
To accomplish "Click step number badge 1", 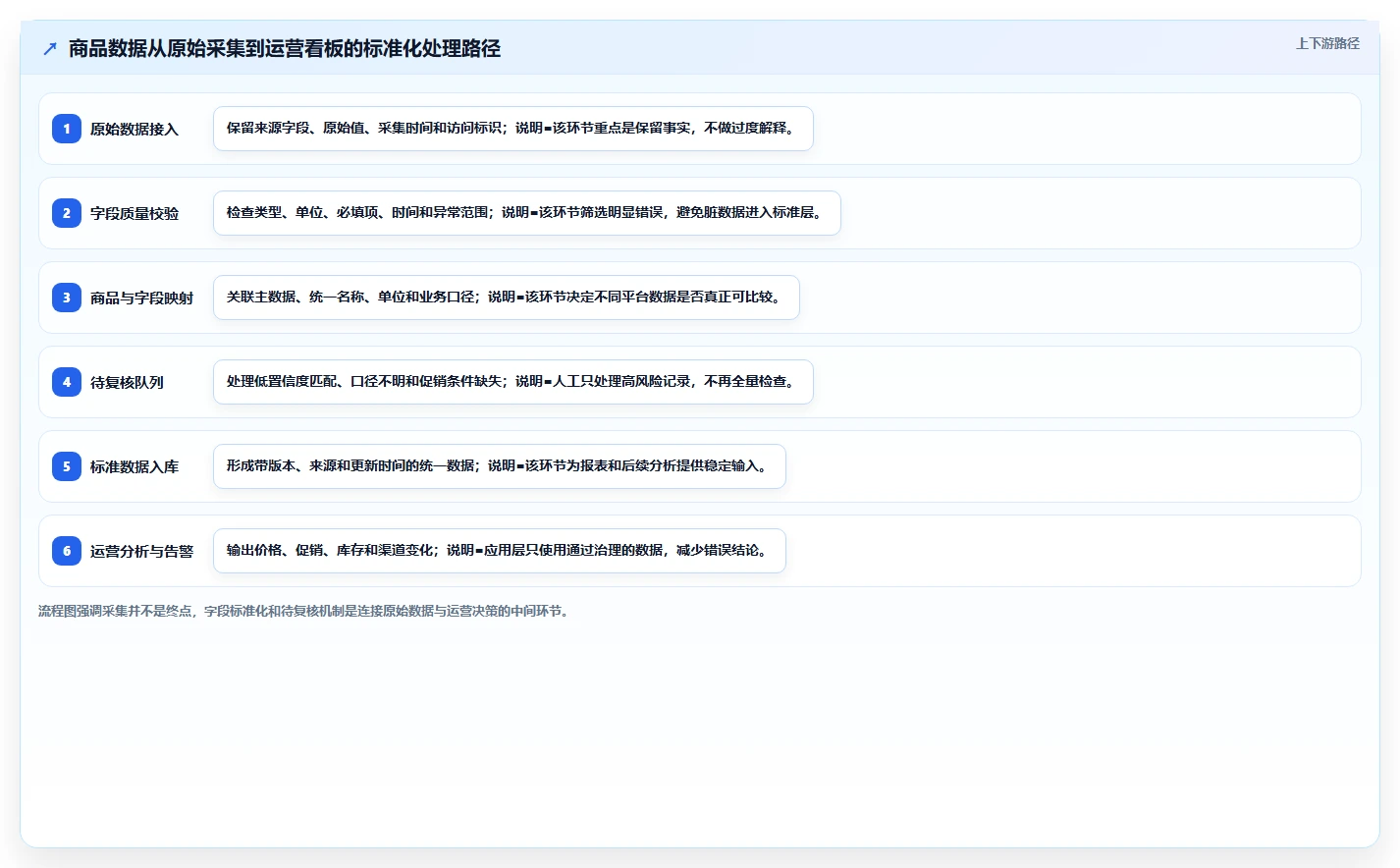I will click(67, 129).
